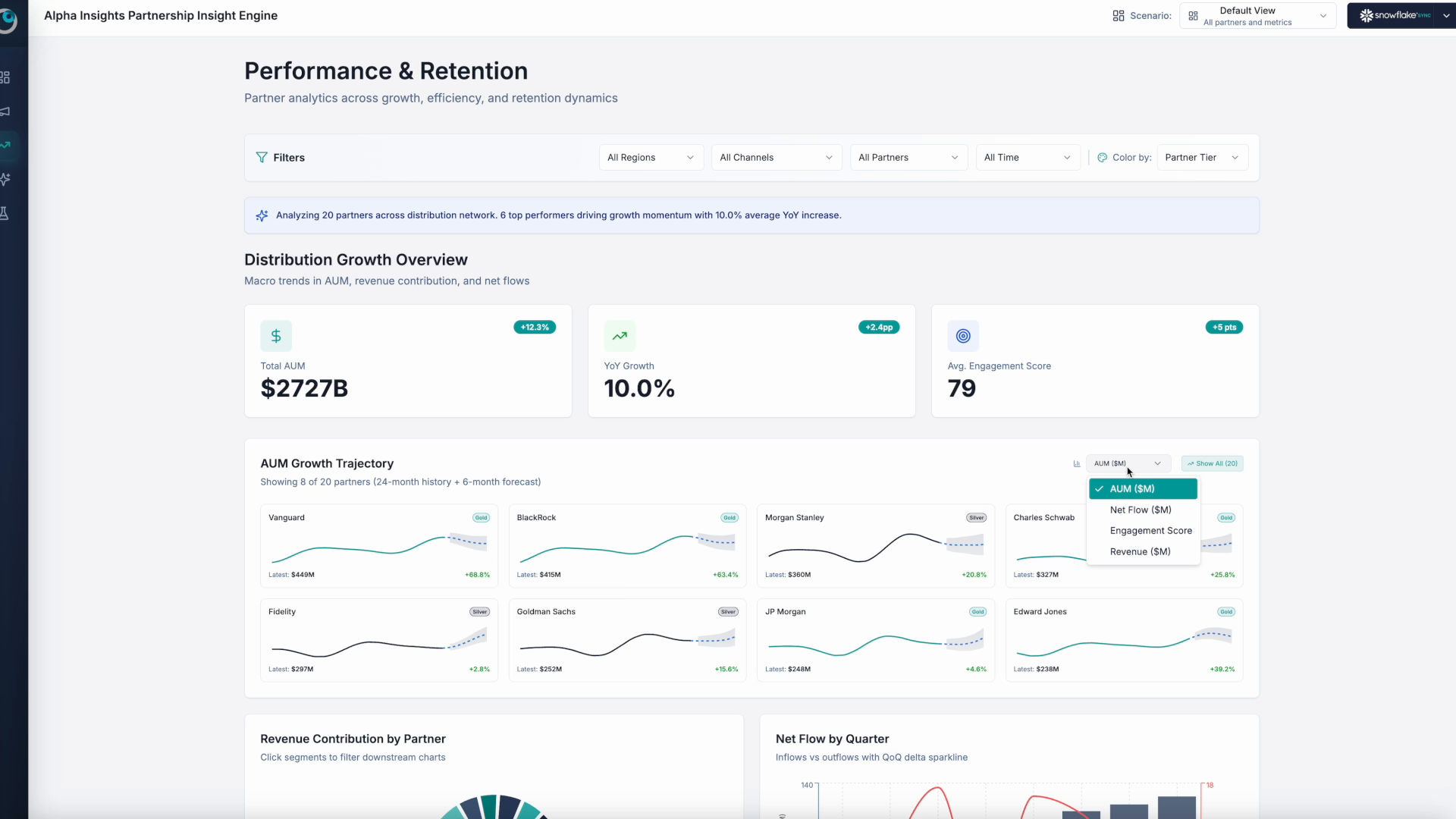The width and height of the screenshot is (1456, 819).
Task: Open the dashboard grid icon in sidebar
Action: point(5,77)
